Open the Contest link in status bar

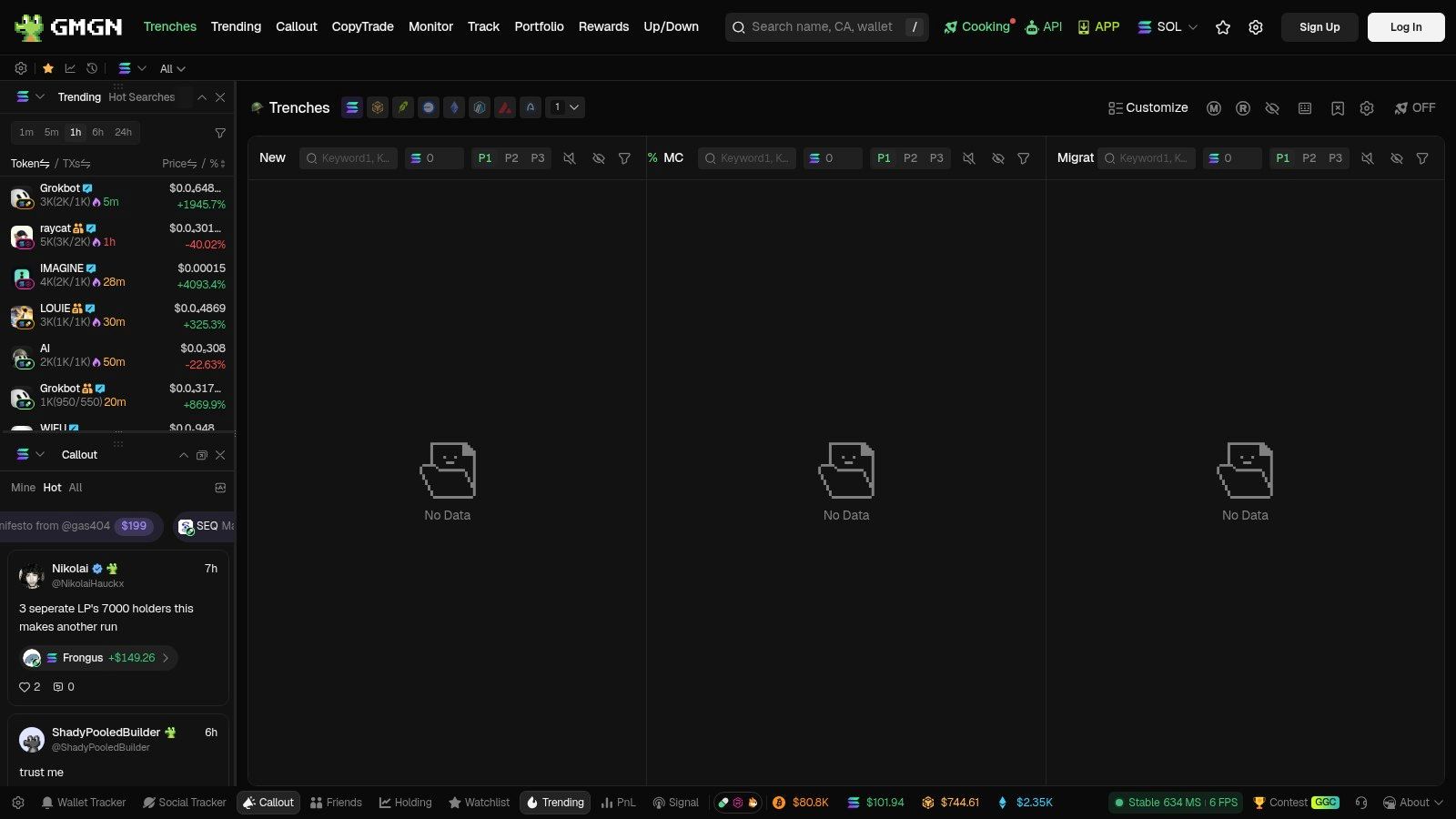pyautogui.click(x=1296, y=803)
